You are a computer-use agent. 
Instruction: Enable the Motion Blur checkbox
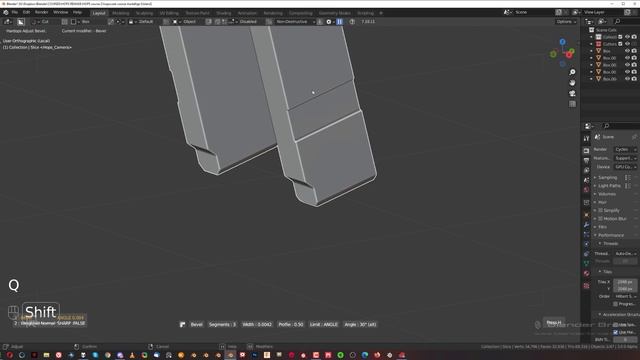[x=600, y=219]
